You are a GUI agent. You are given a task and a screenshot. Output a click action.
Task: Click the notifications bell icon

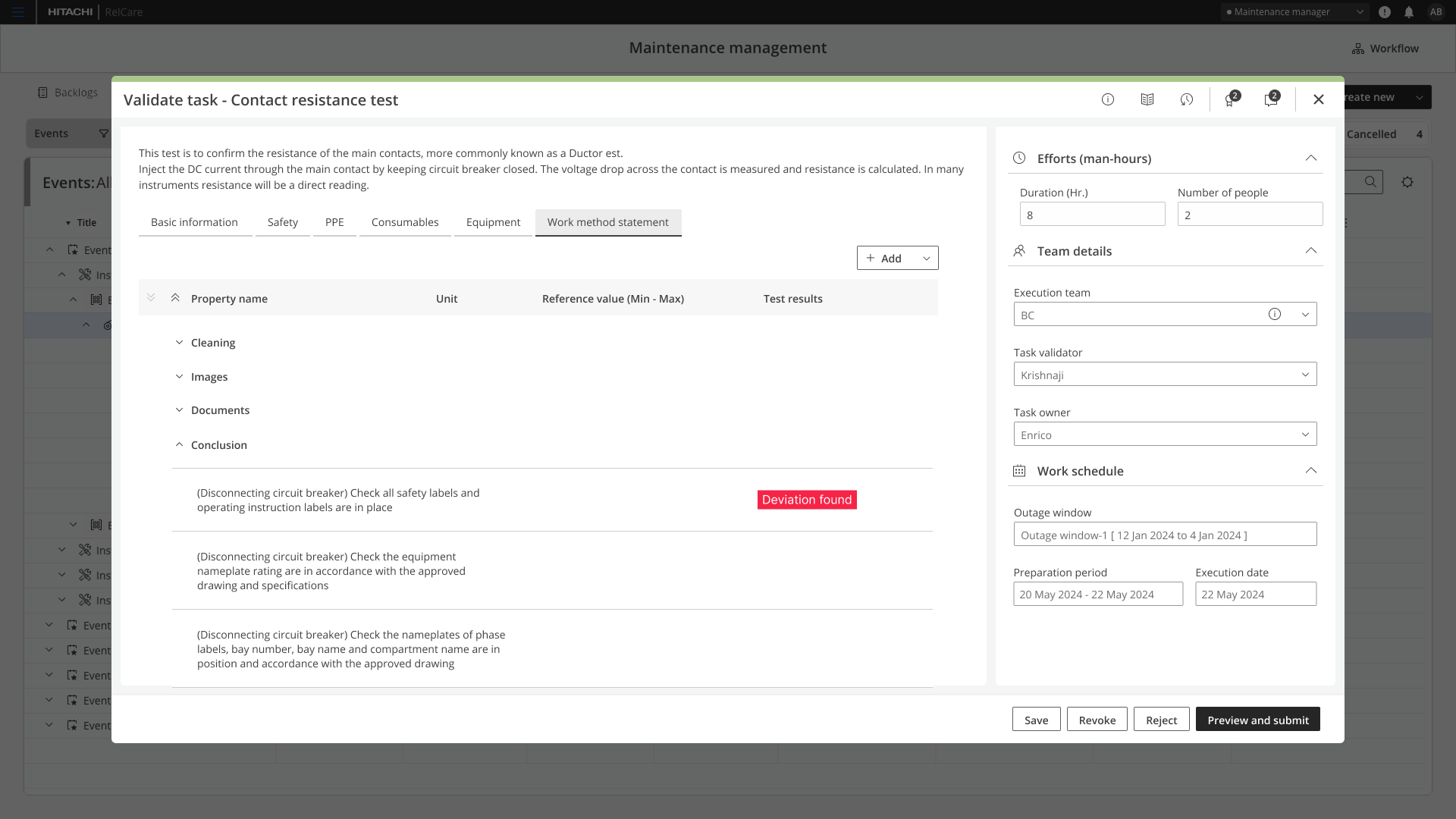tap(1409, 12)
